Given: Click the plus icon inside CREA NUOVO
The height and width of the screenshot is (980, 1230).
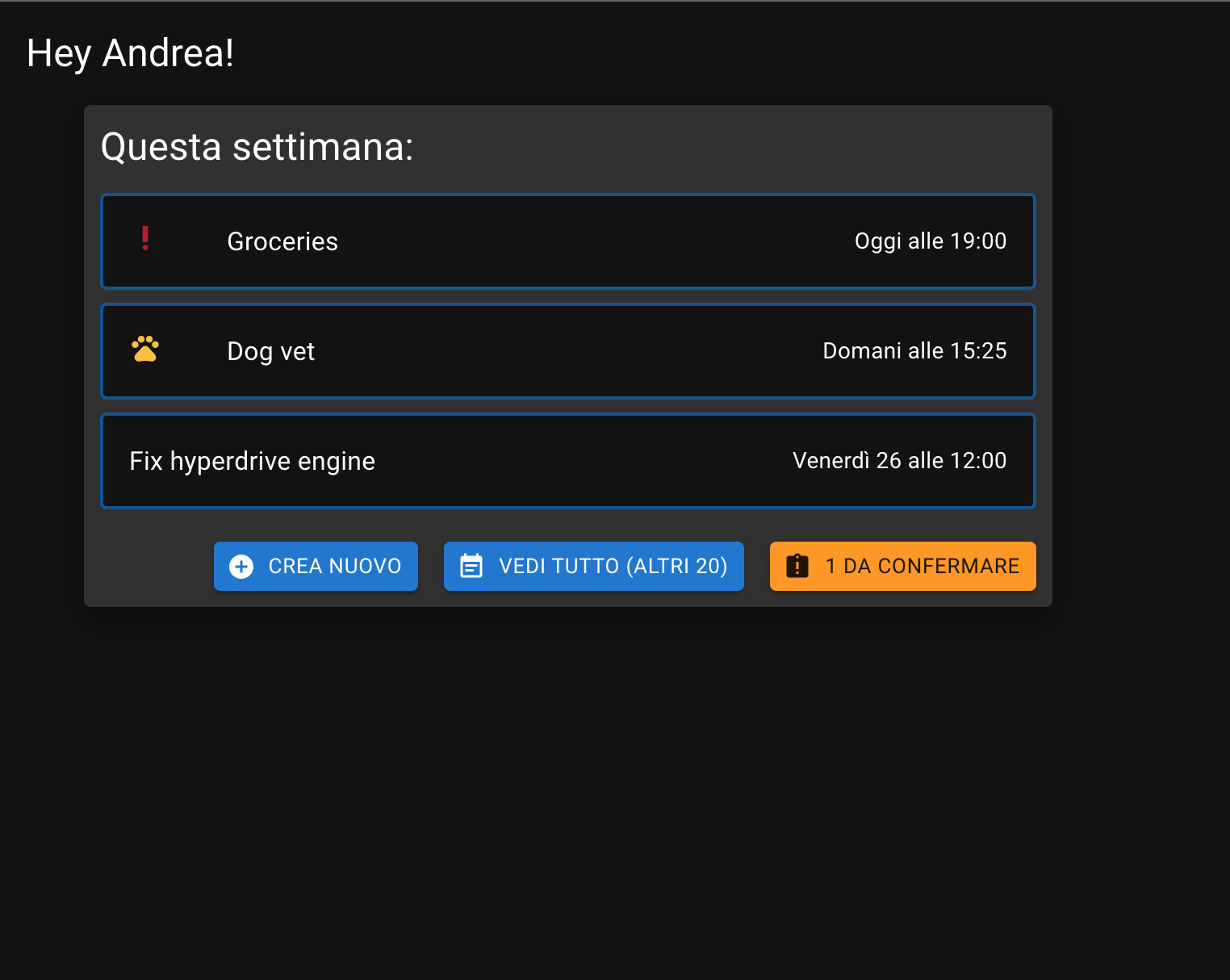Looking at the screenshot, I should click(x=241, y=566).
